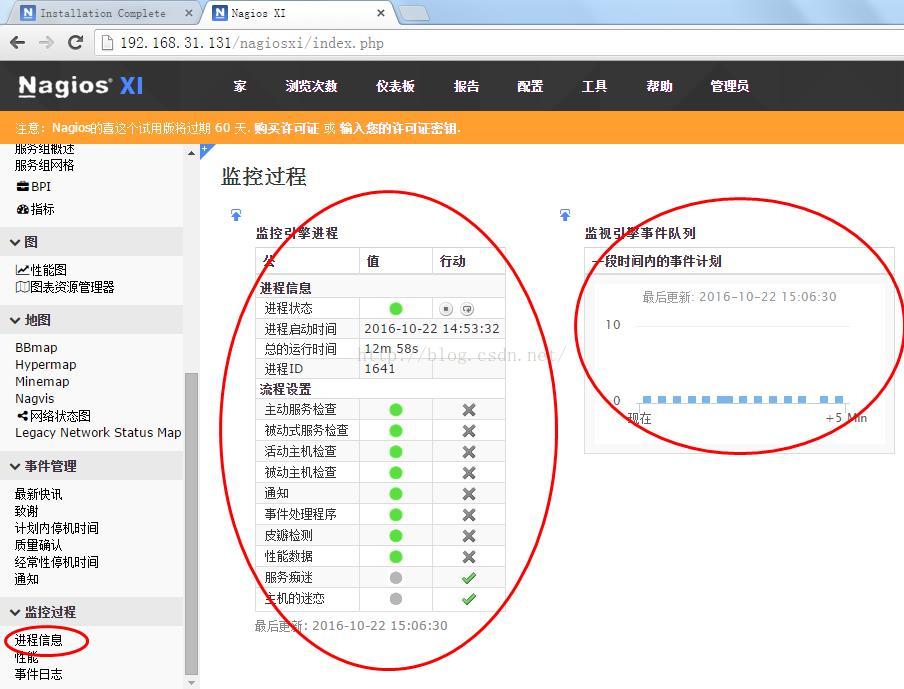Click the browser forward arrow
This screenshot has height=689, width=904.
[x=47, y=43]
